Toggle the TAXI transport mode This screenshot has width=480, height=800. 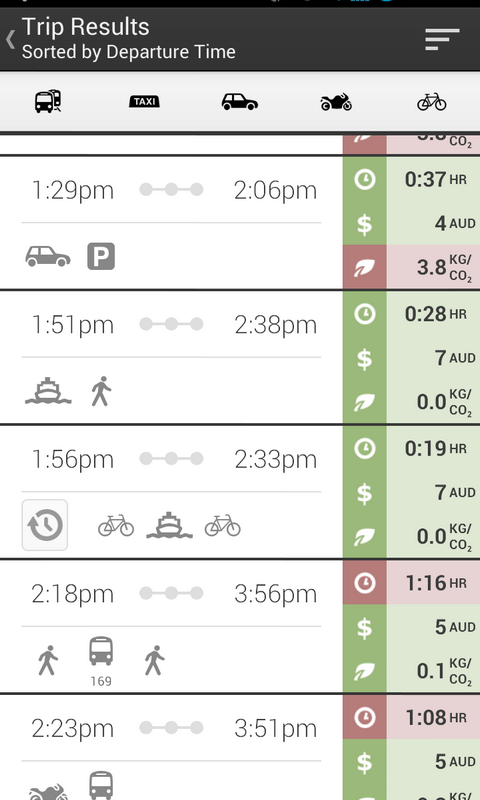[144, 102]
